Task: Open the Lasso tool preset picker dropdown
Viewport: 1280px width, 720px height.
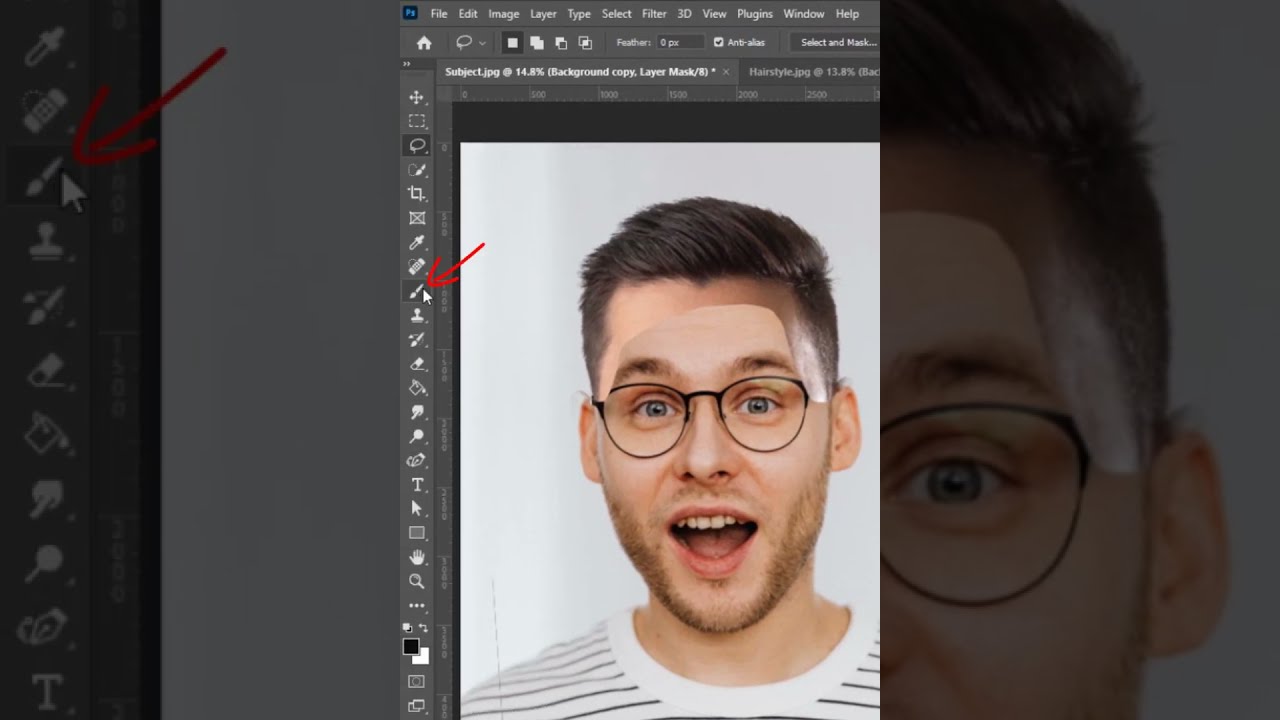Action: (x=482, y=43)
